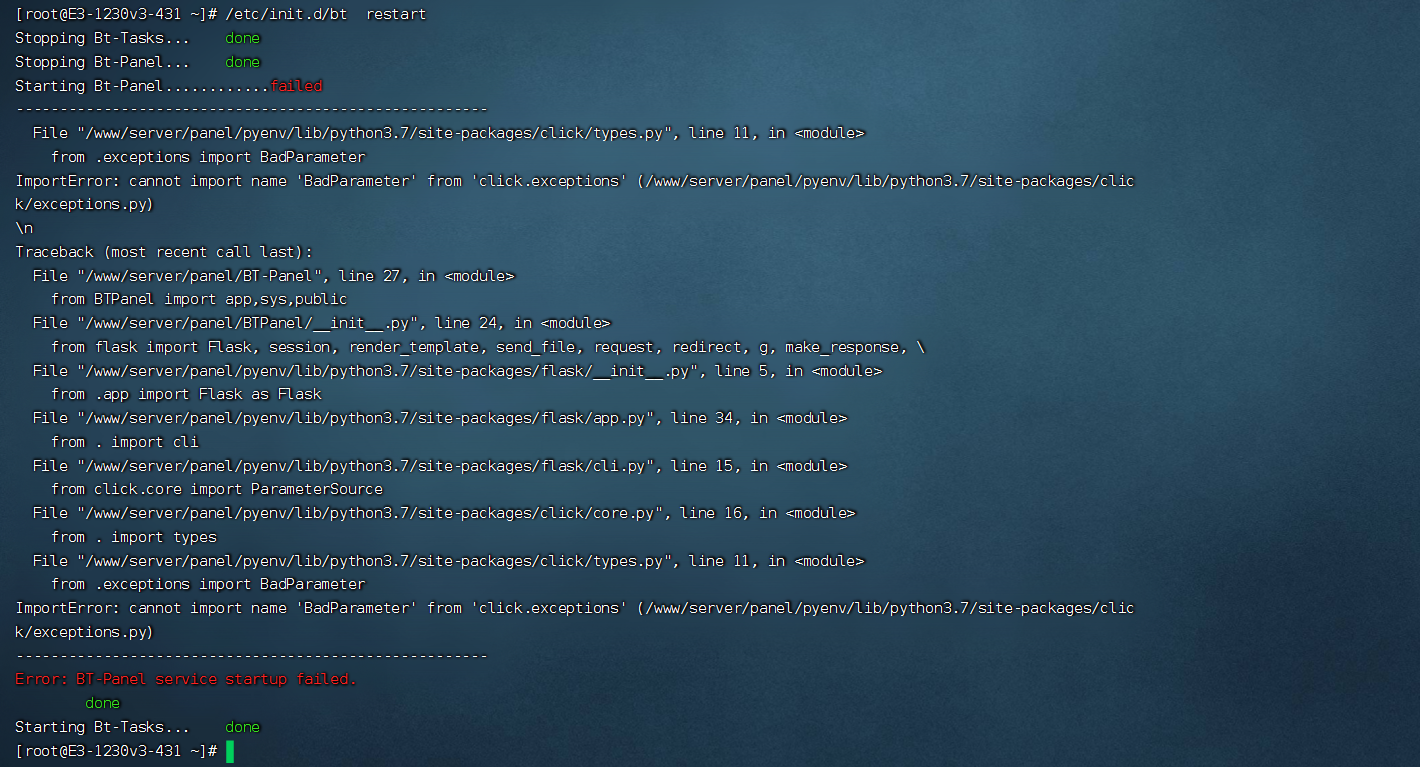Click red 'Error: BT-Panel service startup failed.'
Screen dimensions: 1420x767
point(186,679)
